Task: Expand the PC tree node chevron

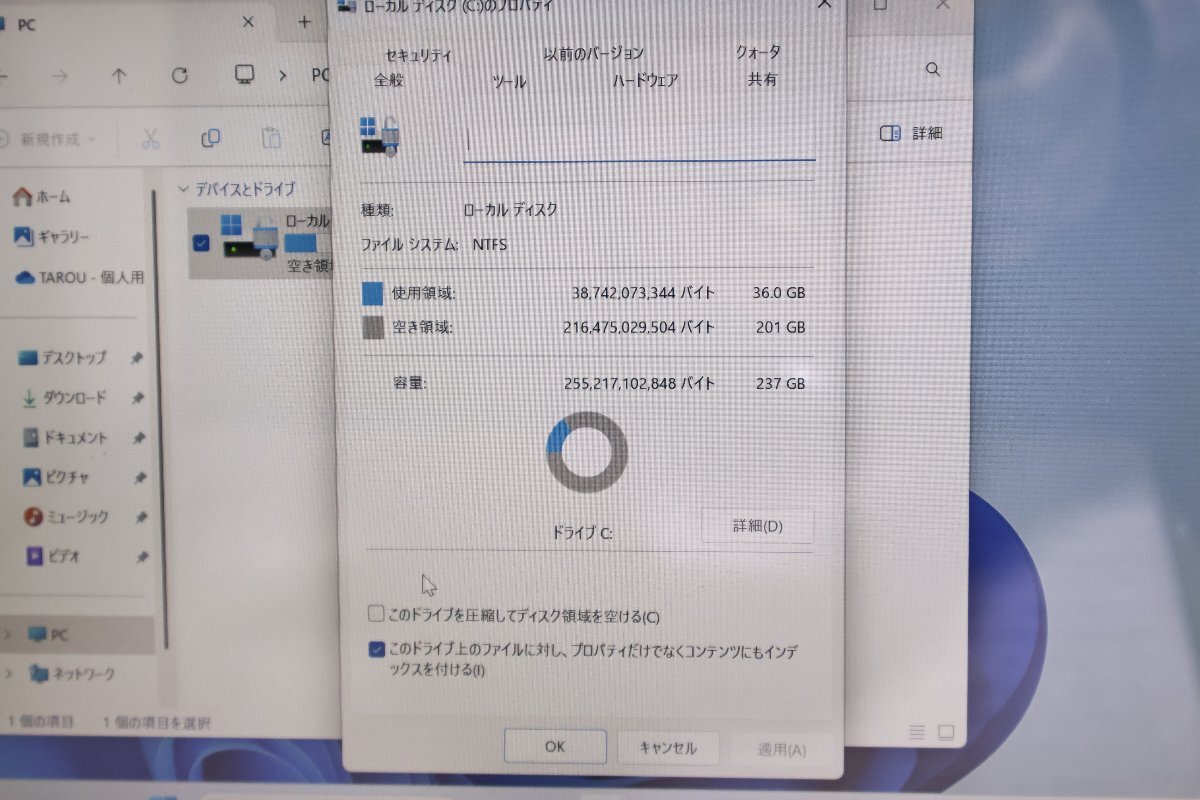Action: (x=8, y=634)
